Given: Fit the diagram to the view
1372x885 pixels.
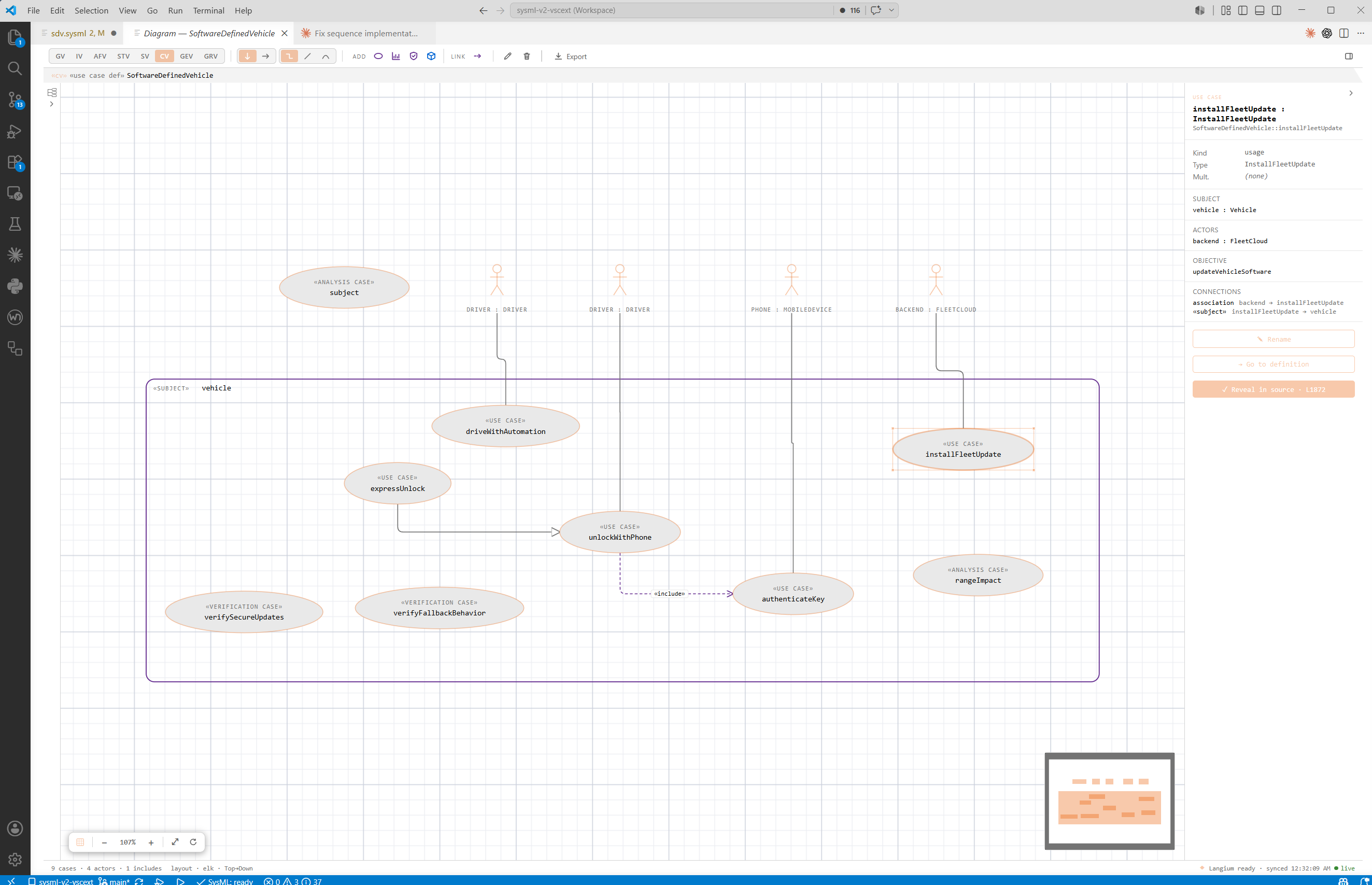Looking at the screenshot, I should [x=175, y=842].
